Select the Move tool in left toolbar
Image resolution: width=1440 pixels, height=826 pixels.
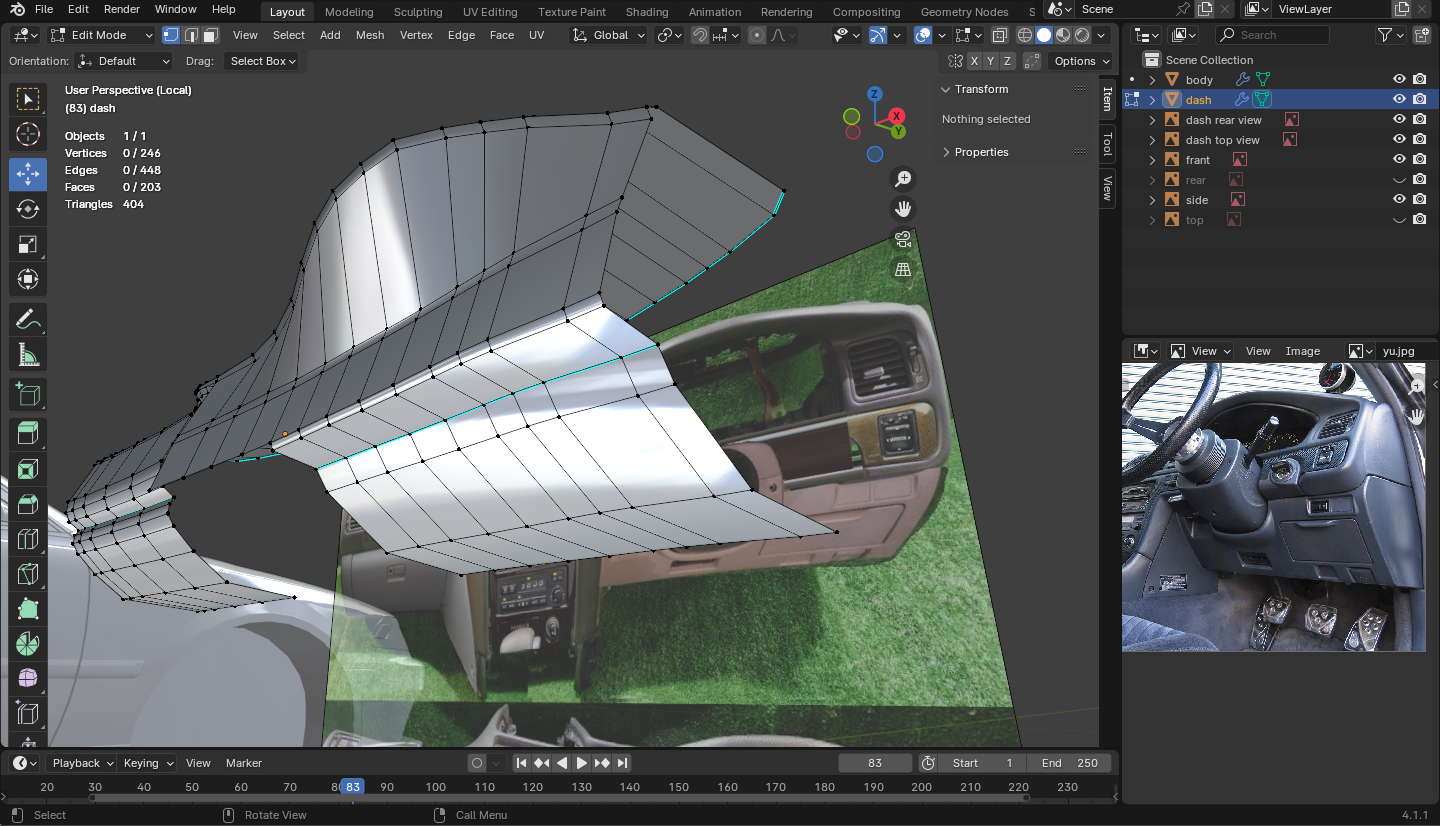coord(28,174)
